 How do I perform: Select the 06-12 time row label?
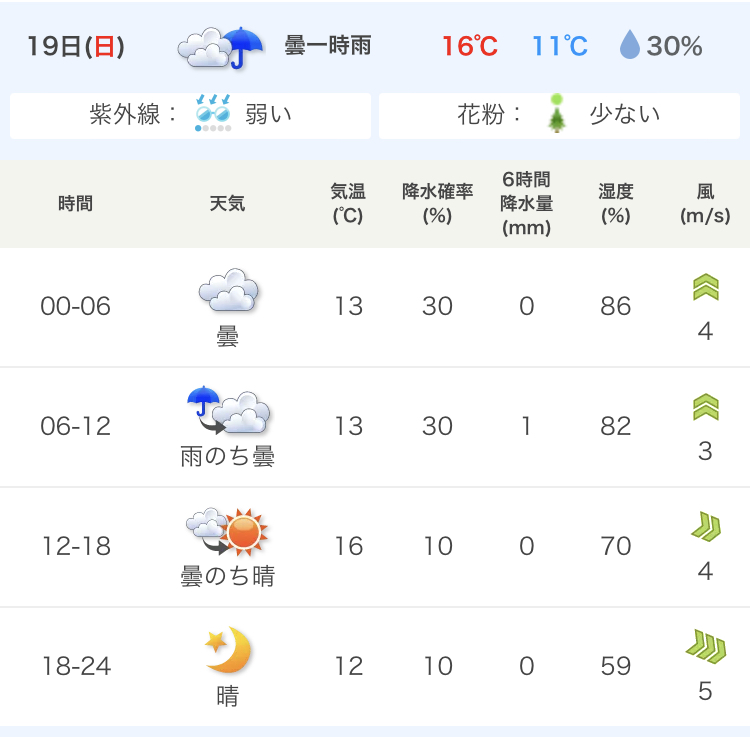[x=76, y=426]
